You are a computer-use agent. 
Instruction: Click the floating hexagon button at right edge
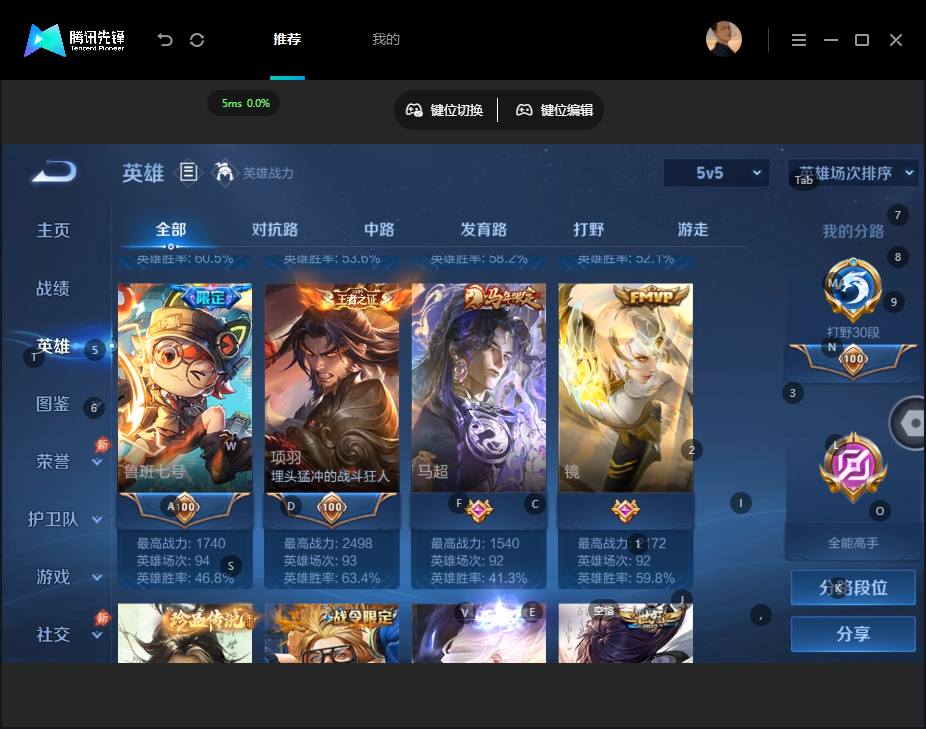(x=909, y=423)
